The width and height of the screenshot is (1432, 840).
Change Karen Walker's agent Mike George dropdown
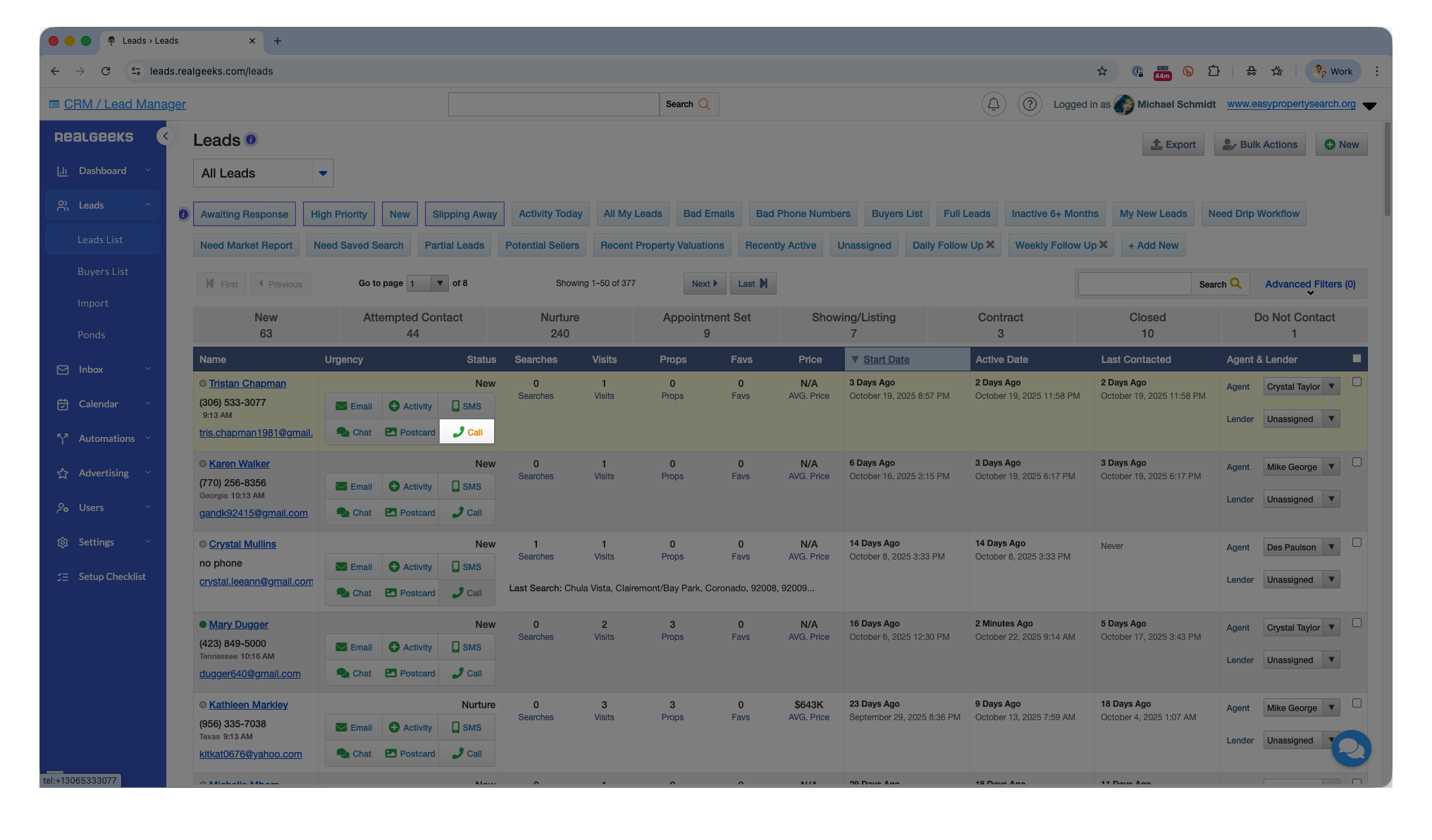click(1301, 467)
